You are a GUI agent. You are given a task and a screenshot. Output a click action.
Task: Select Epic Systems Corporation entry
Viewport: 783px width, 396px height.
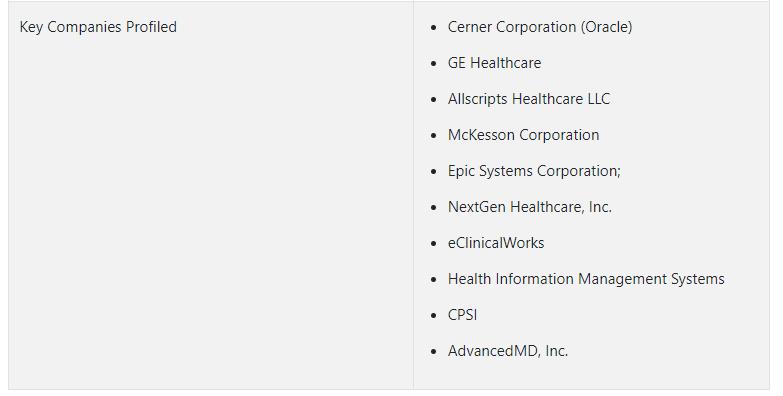pos(534,171)
